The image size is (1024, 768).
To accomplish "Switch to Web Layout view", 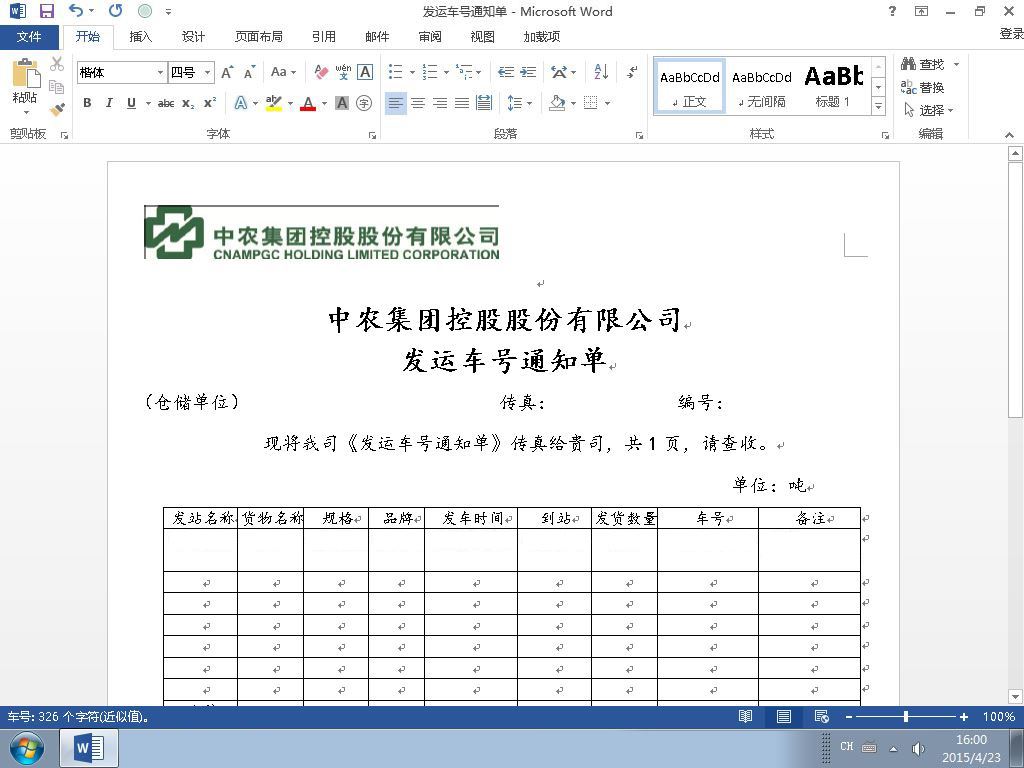I will 822,716.
